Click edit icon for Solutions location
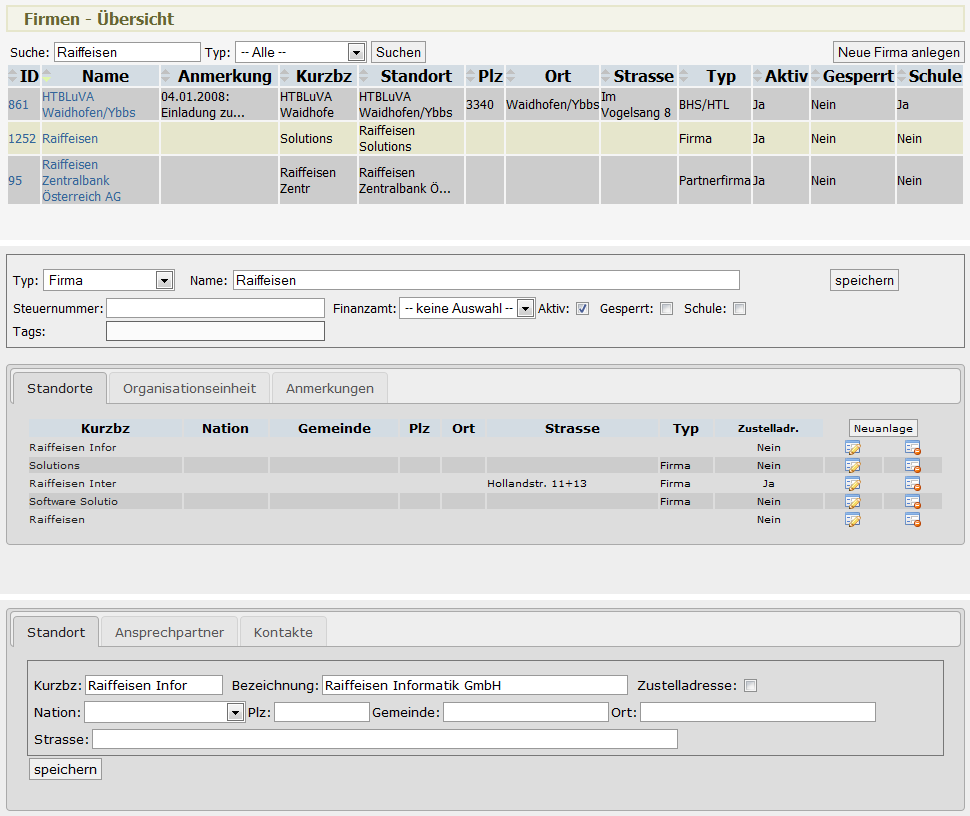Screen dimensions: 970x816 point(852,466)
